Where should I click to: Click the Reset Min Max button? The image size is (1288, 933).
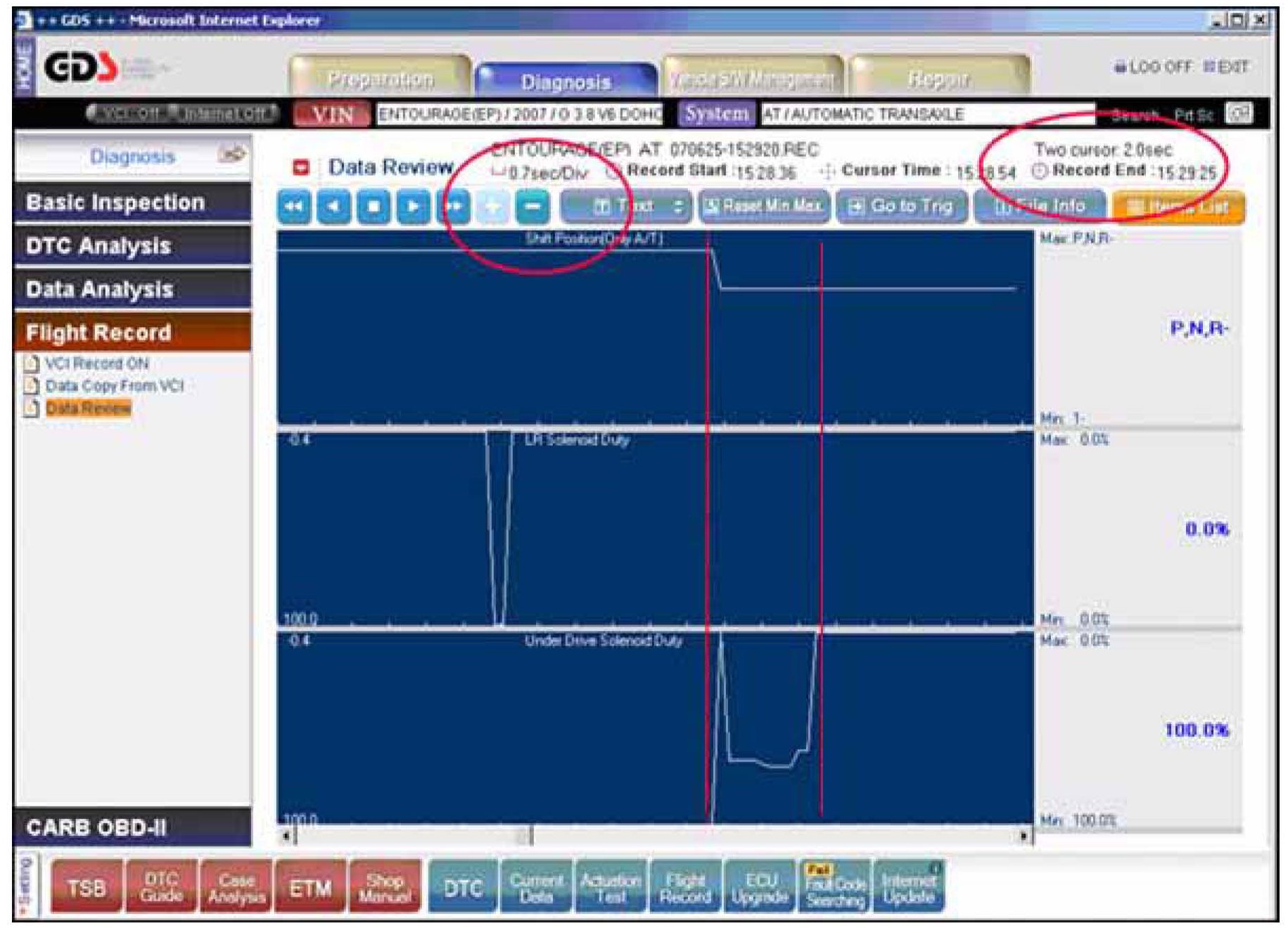764,207
